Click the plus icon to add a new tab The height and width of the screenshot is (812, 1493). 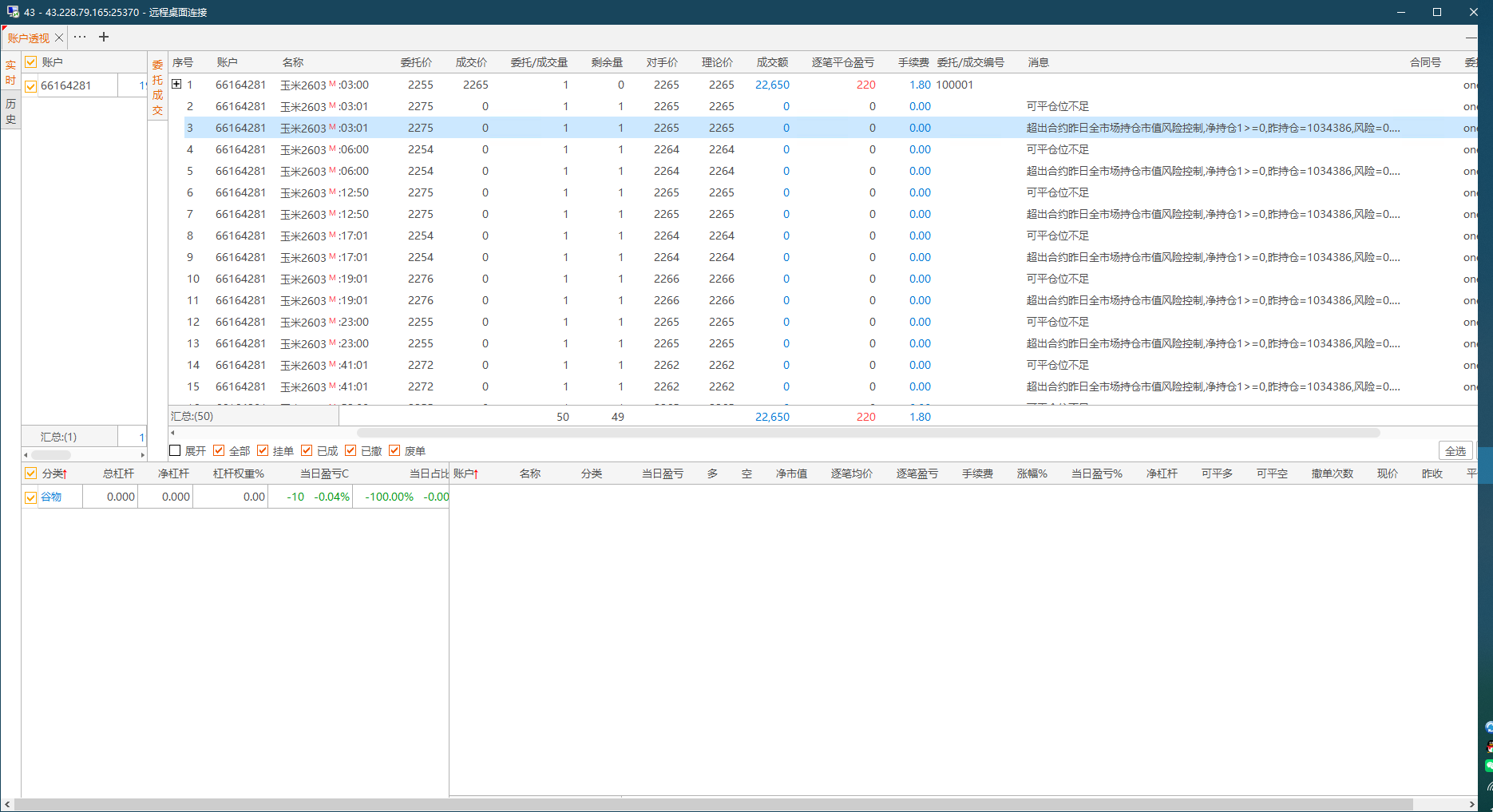coord(104,37)
